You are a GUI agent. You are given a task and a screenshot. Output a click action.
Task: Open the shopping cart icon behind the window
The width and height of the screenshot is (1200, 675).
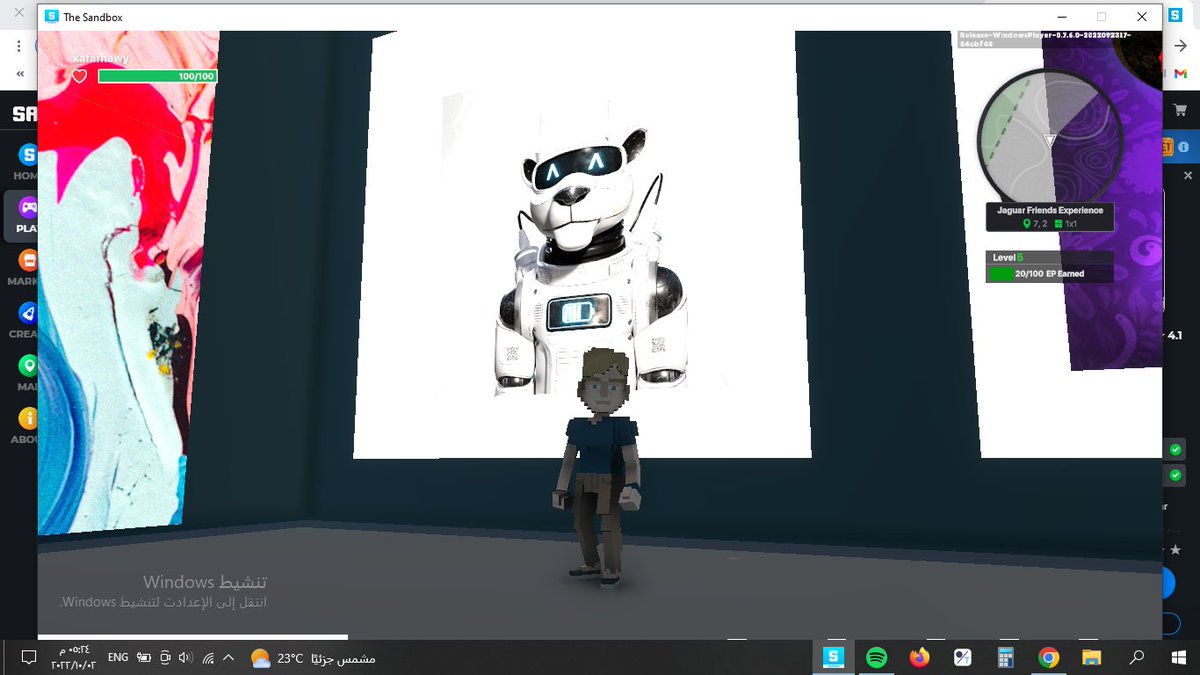click(1181, 112)
